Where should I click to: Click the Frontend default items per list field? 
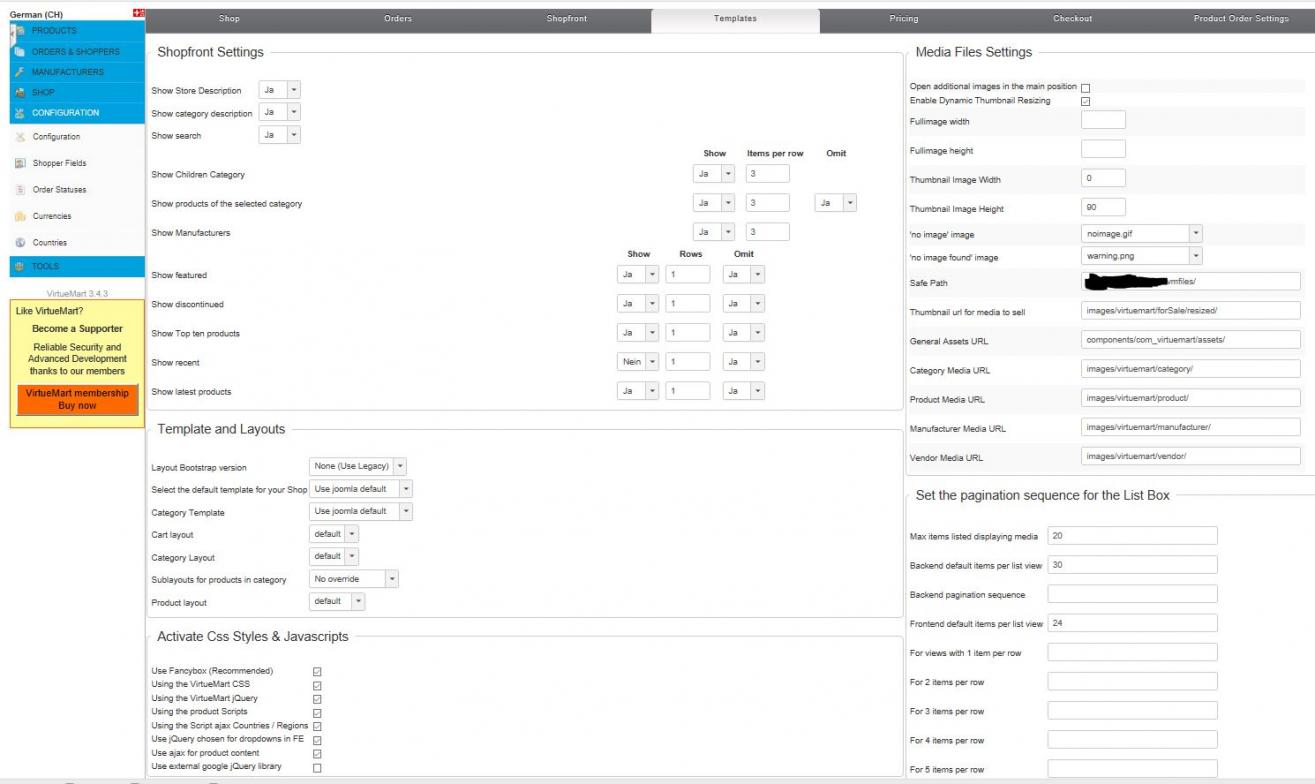pyautogui.click(x=1132, y=623)
